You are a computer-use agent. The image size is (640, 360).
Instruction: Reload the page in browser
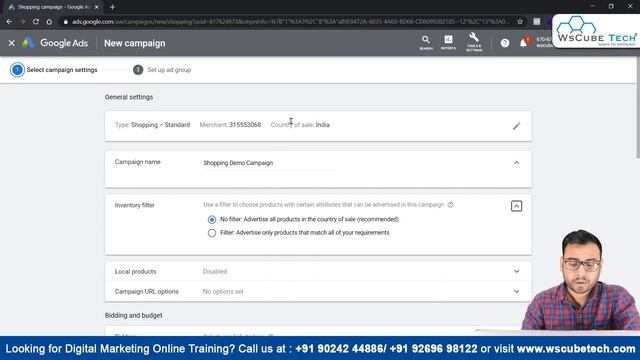coord(36,22)
